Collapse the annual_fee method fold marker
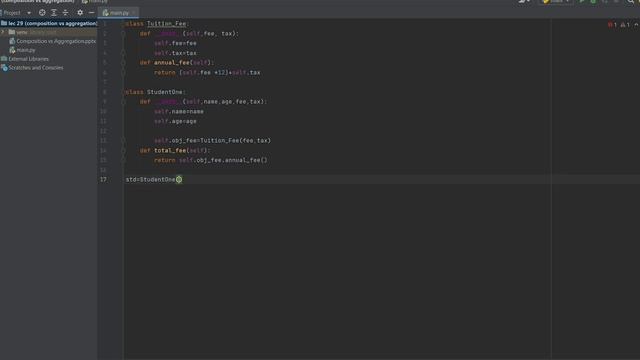 [123, 62]
